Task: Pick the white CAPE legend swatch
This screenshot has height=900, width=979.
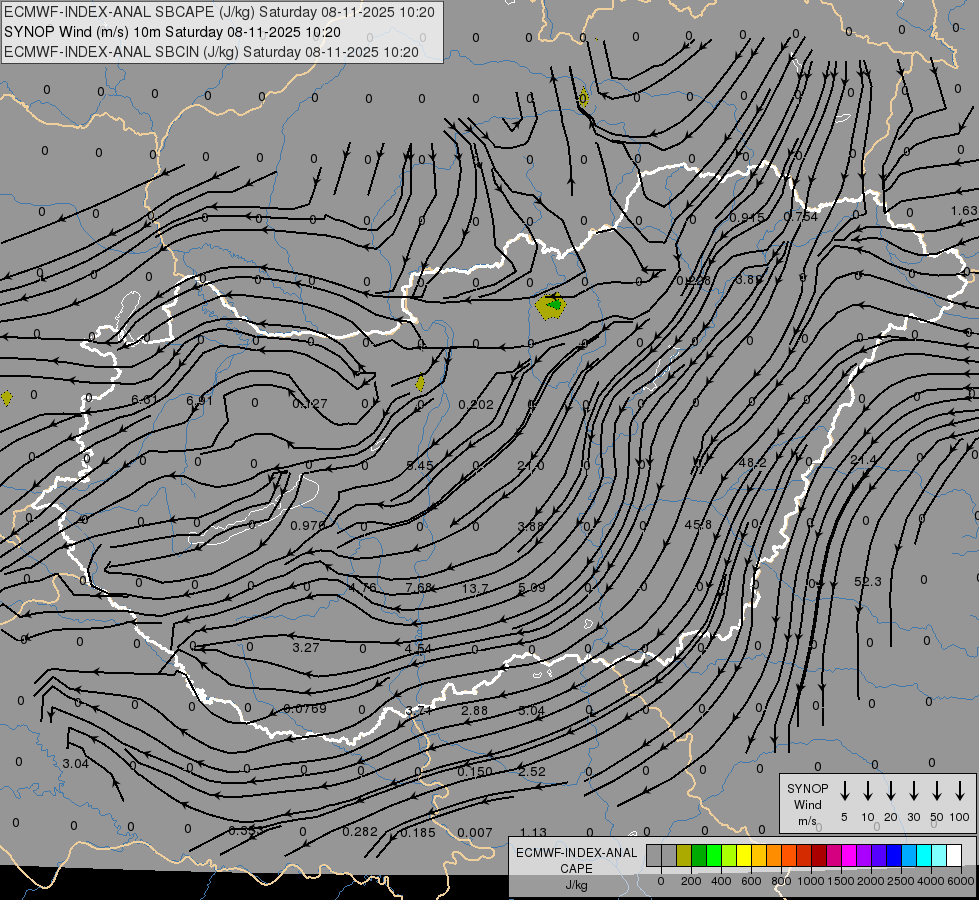Action: coord(953,856)
